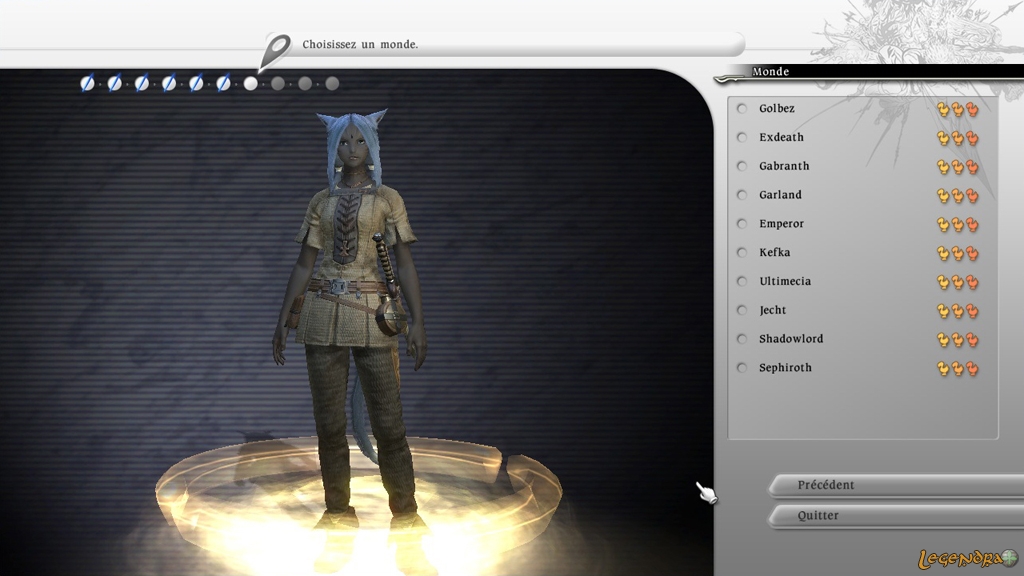Viewport: 1024px width, 576px height.
Task: Click the population icons beside Kefka
Action: [x=957, y=253]
